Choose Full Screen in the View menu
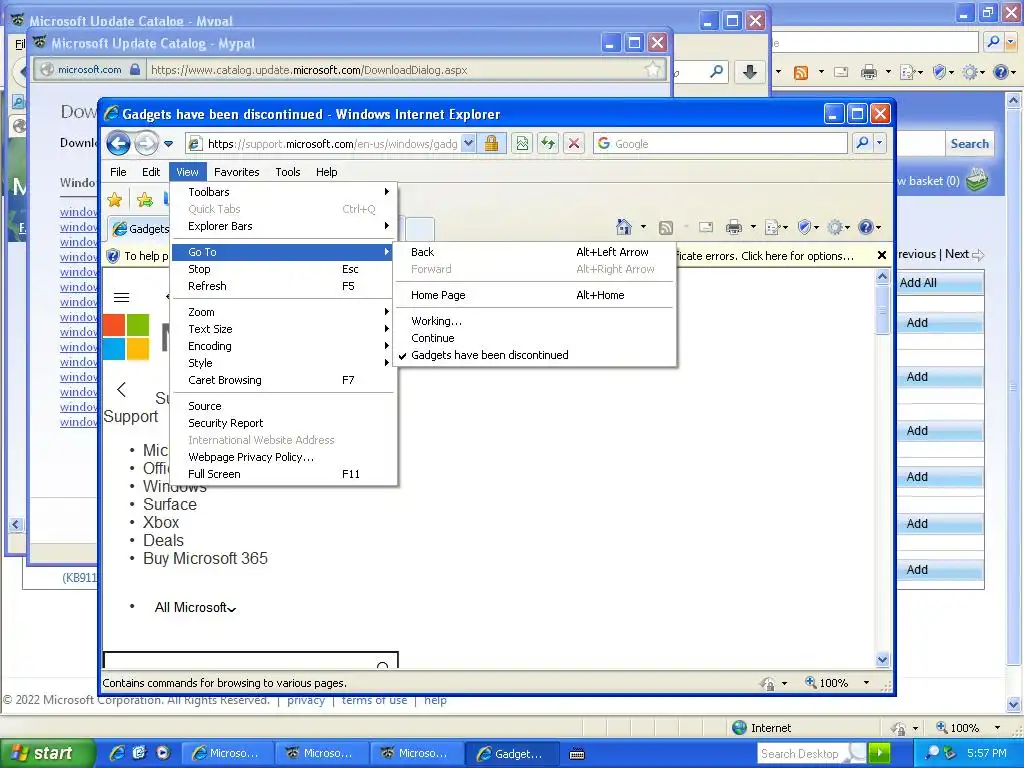The width and height of the screenshot is (1024, 768). [283, 474]
